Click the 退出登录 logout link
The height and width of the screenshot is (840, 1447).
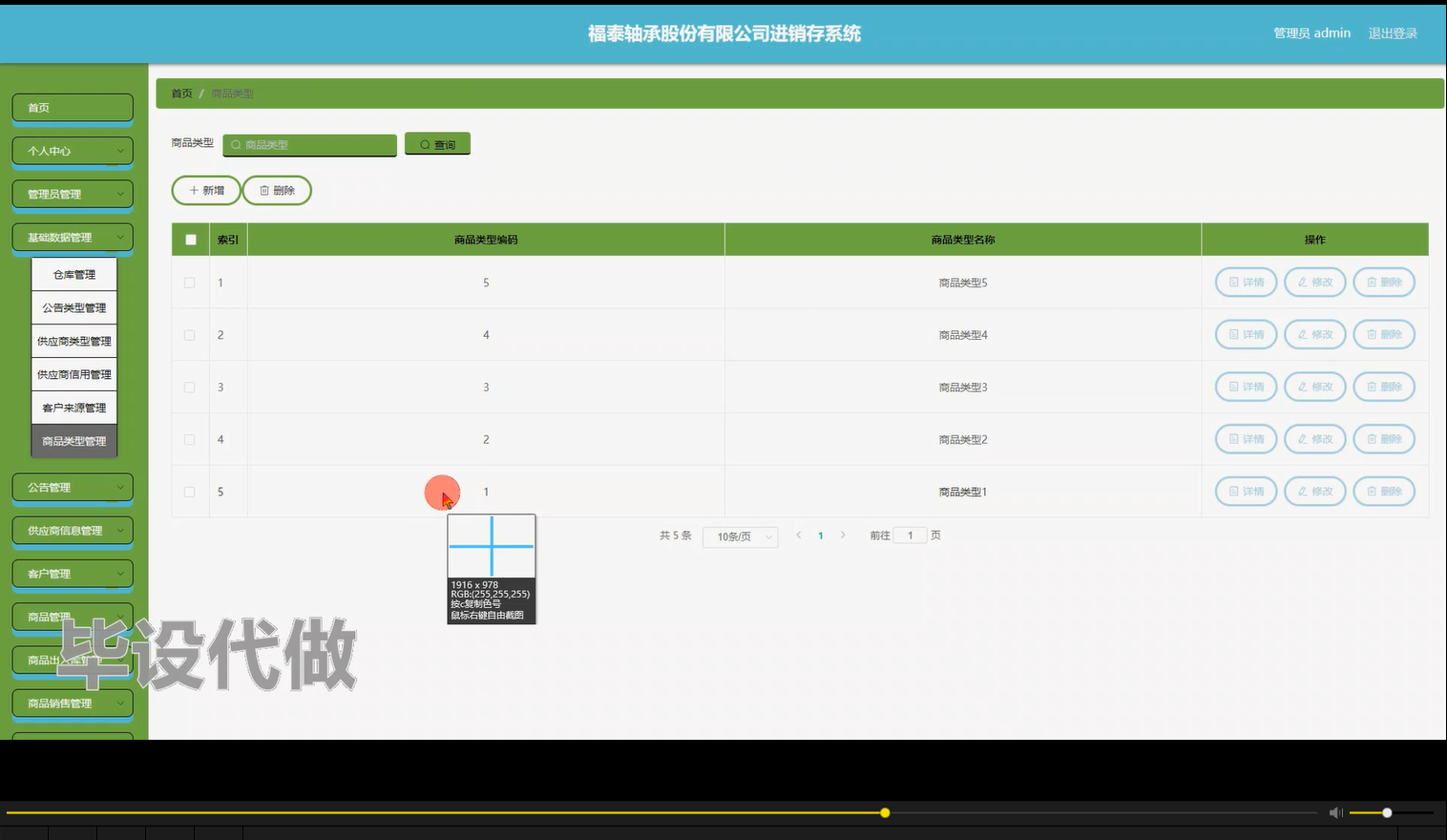pos(1393,32)
